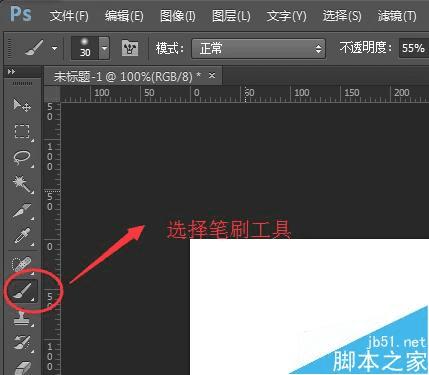Click ruler origin corner box
This screenshot has width=429, height=375.
coord(52,94)
